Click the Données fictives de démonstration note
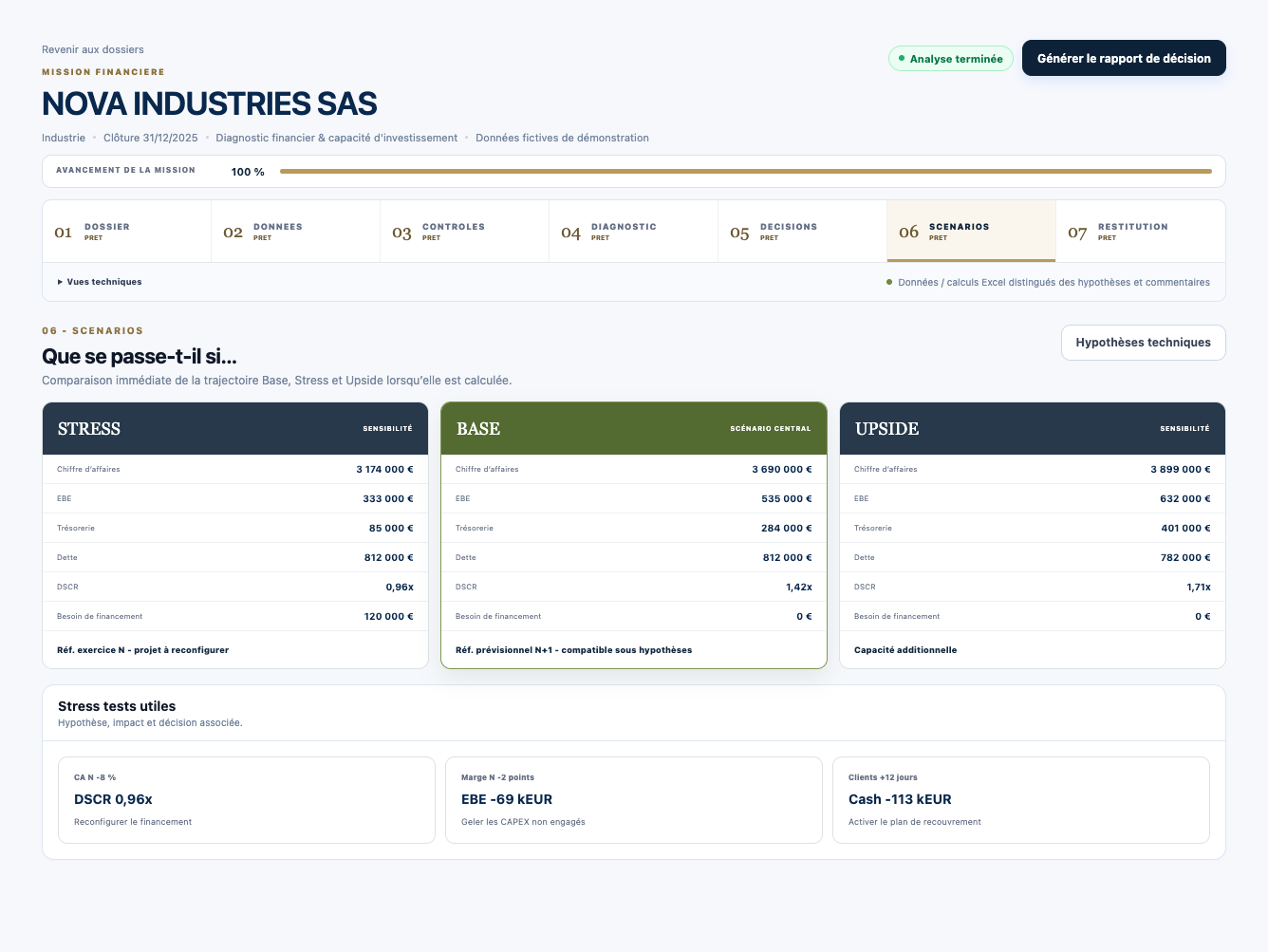The width and height of the screenshot is (1268, 952). [x=562, y=138]
